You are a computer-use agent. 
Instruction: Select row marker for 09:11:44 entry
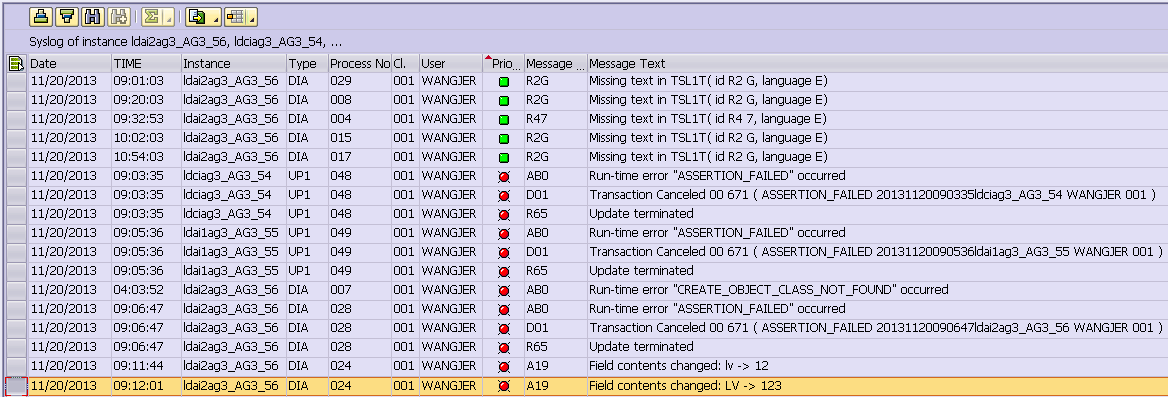[16, 366]
